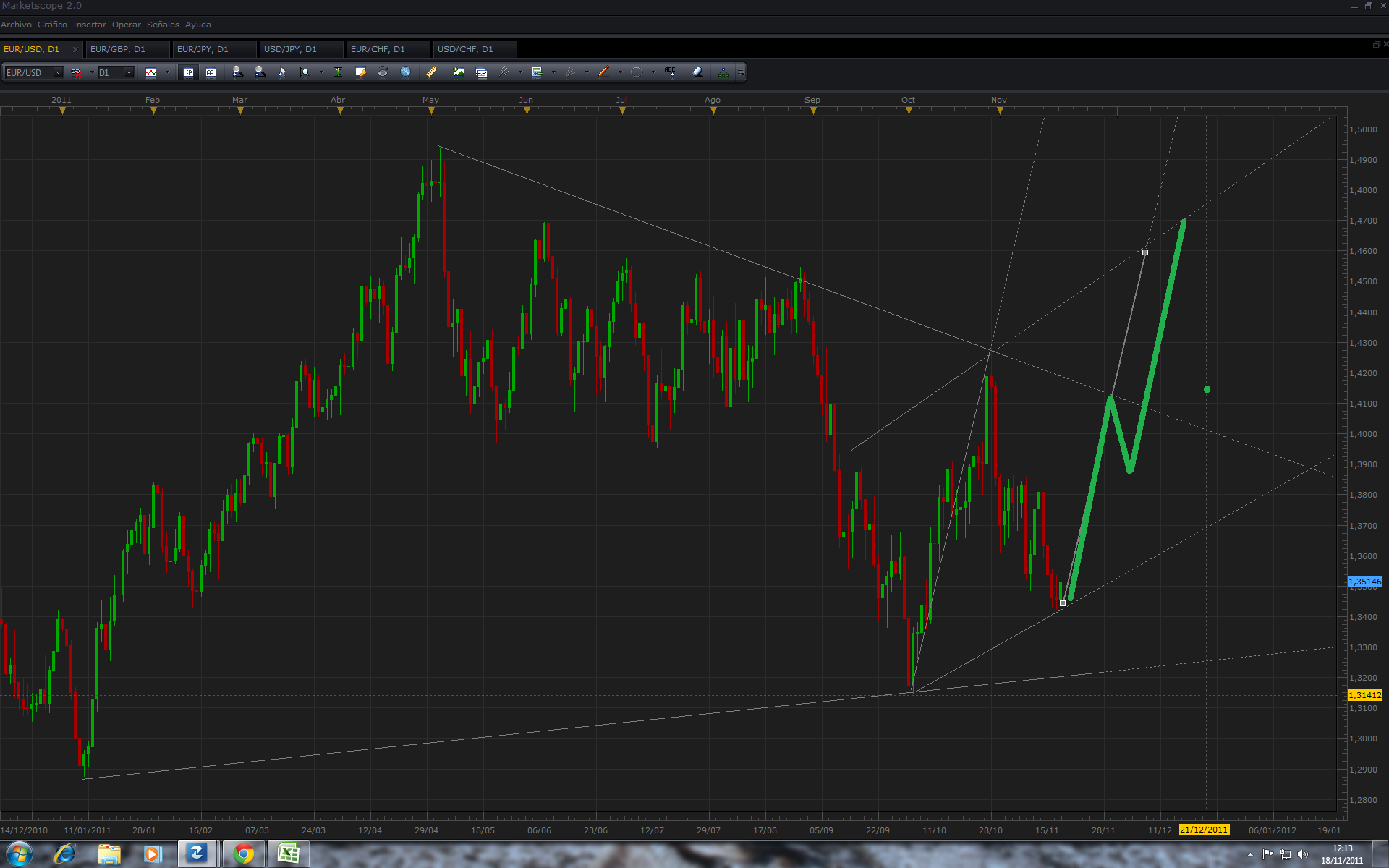The image size is (1389, 868).
Task: Open Google Chrome from the taskbar
Action: point(244,854)
